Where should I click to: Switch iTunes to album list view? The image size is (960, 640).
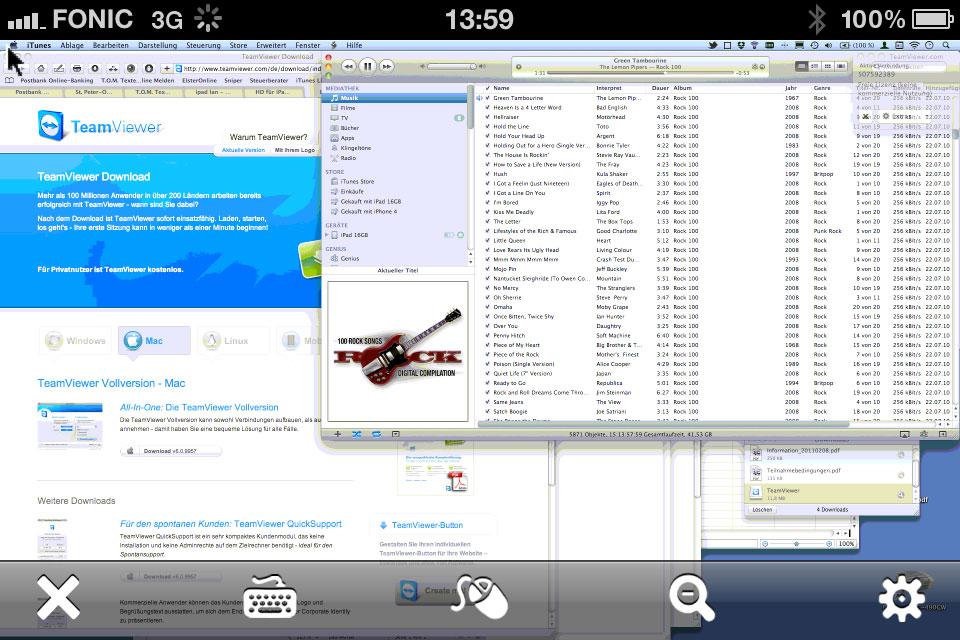point(814,66)
